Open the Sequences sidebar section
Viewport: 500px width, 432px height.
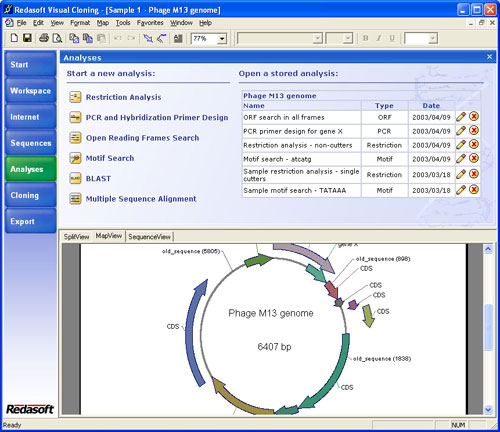tap(30, 143)
